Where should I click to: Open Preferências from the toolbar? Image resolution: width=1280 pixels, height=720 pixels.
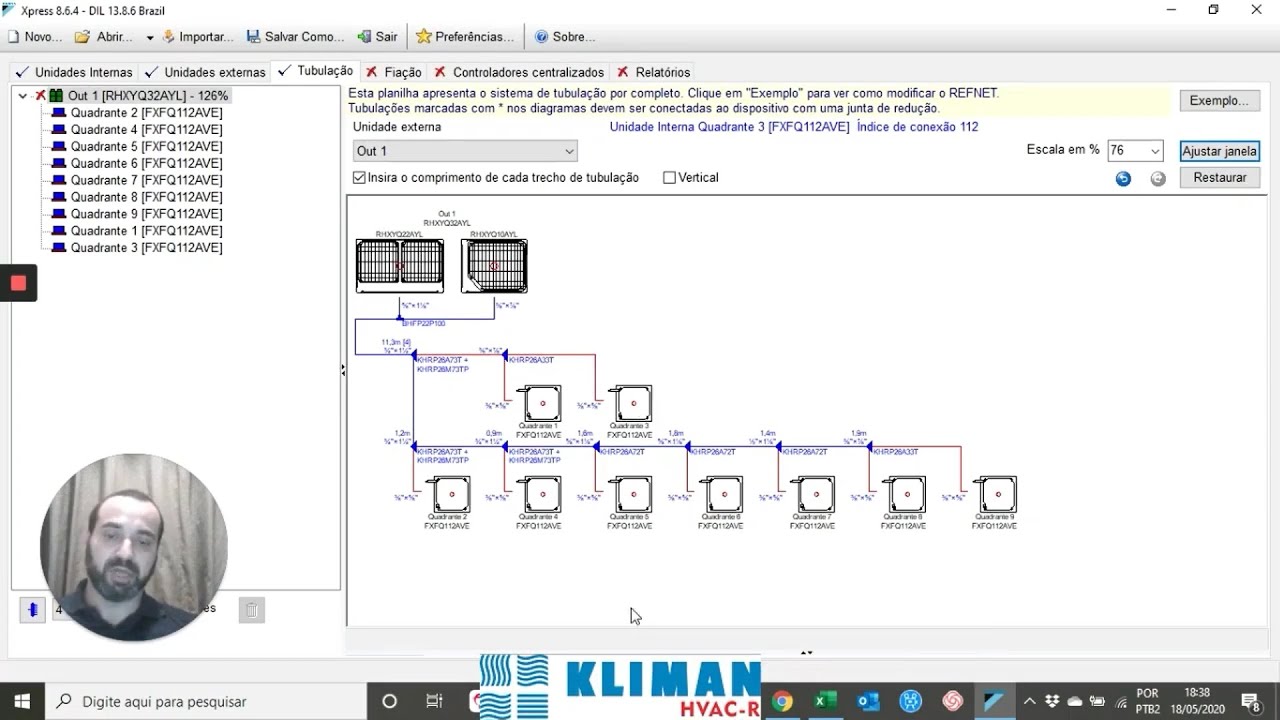(465, 36)
